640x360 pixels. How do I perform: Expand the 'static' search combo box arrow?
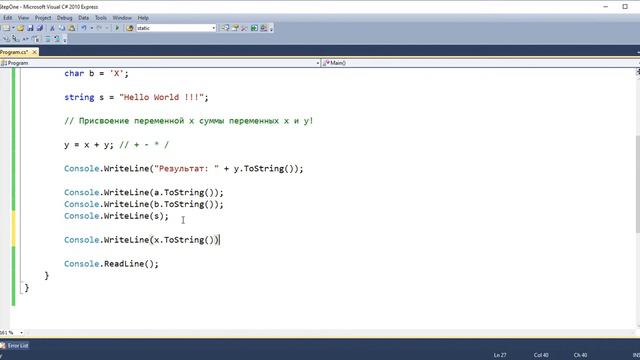coord(213,28)
